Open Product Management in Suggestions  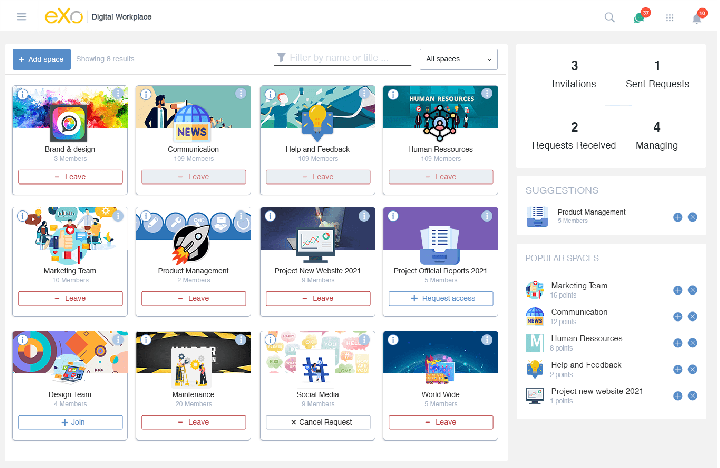point(591,212)
